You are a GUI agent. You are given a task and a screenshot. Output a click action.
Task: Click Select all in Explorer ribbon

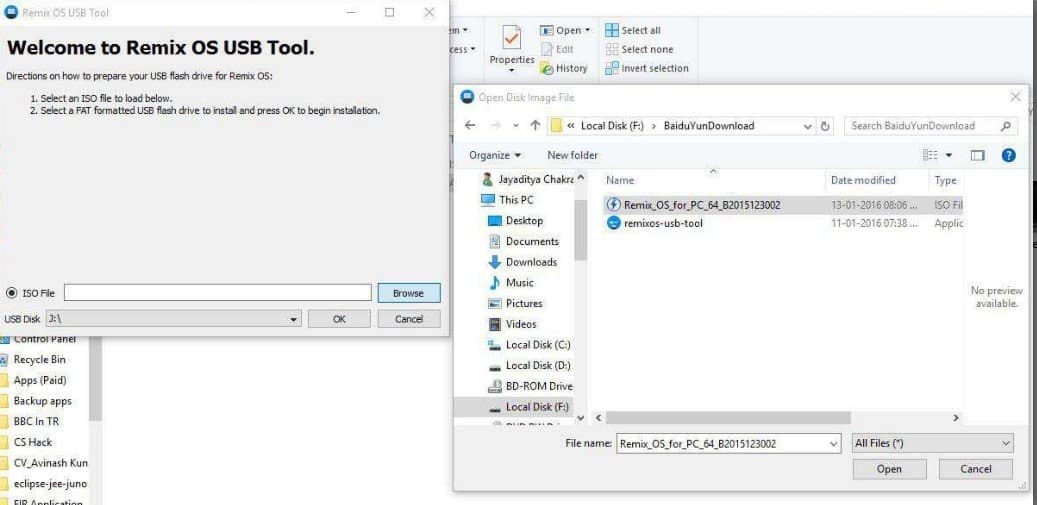coord(633,30)
